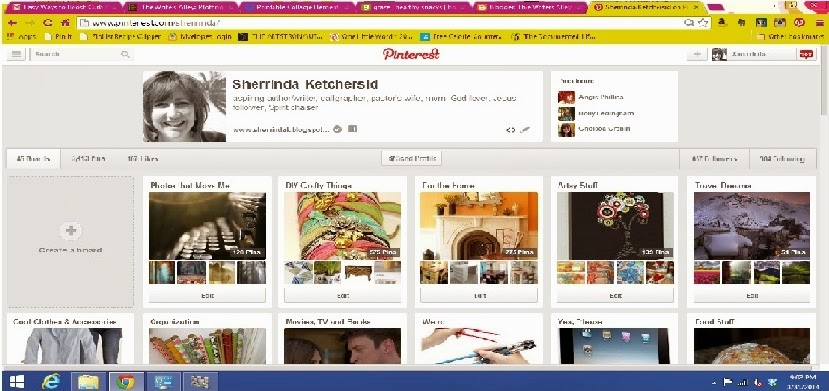Screen dimensions: 829x391
Task: Click the browser home icon
Action: (x=65, y=23)
